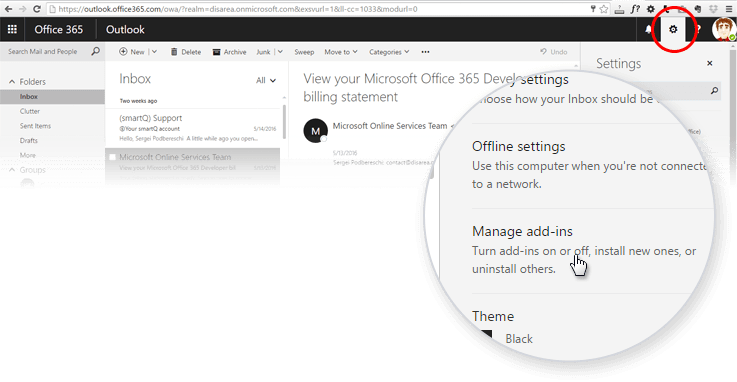Open the Drafts folder
The height and width of the screenshot is (382, 737).
click(x=29, y=140)
